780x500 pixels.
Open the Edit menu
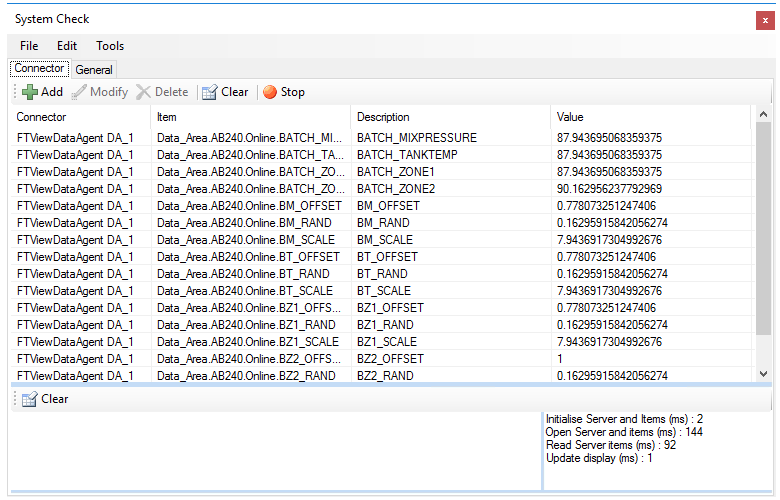[67, 46]
